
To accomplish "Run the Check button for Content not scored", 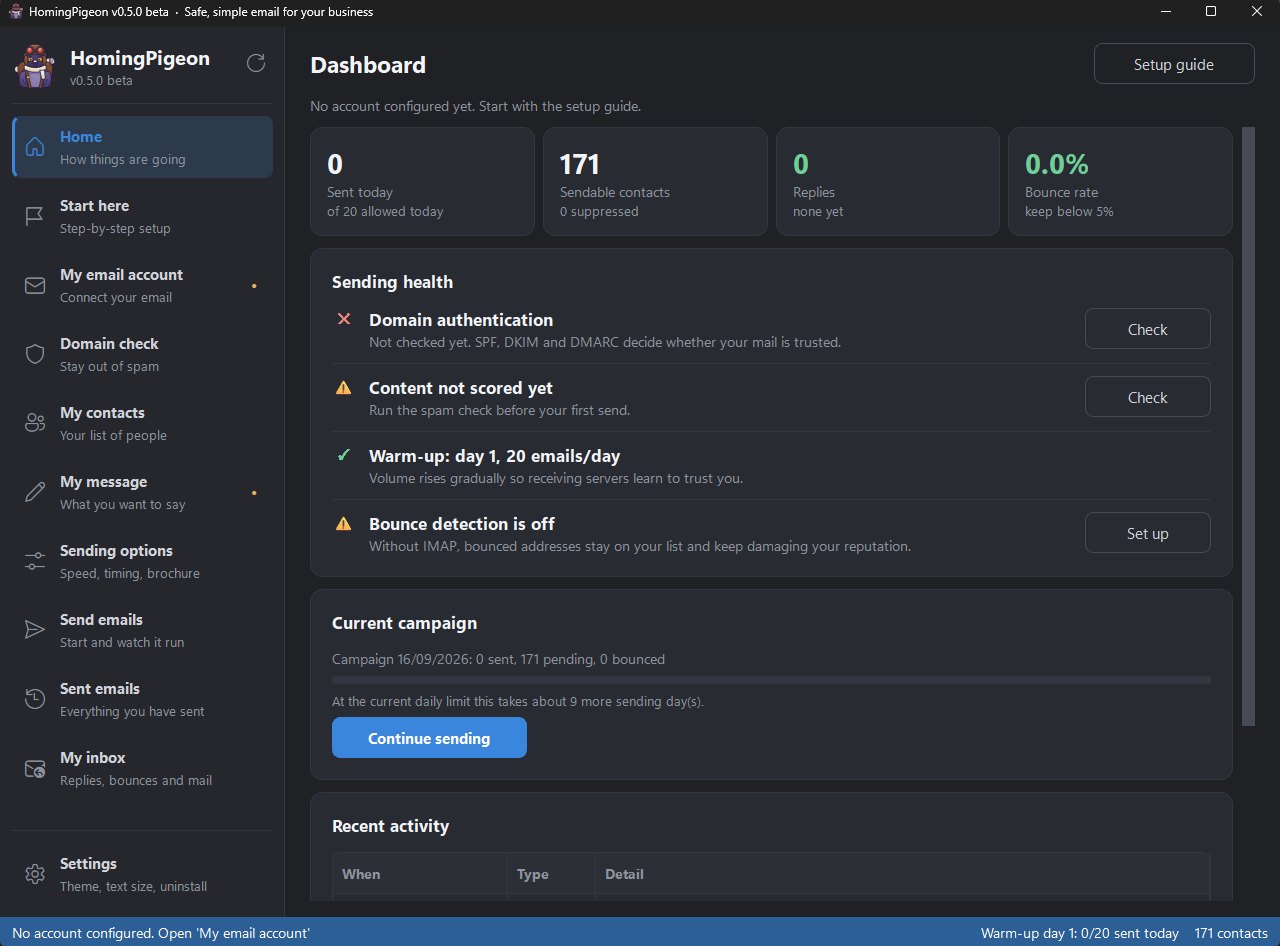I will click(1148, 397).
